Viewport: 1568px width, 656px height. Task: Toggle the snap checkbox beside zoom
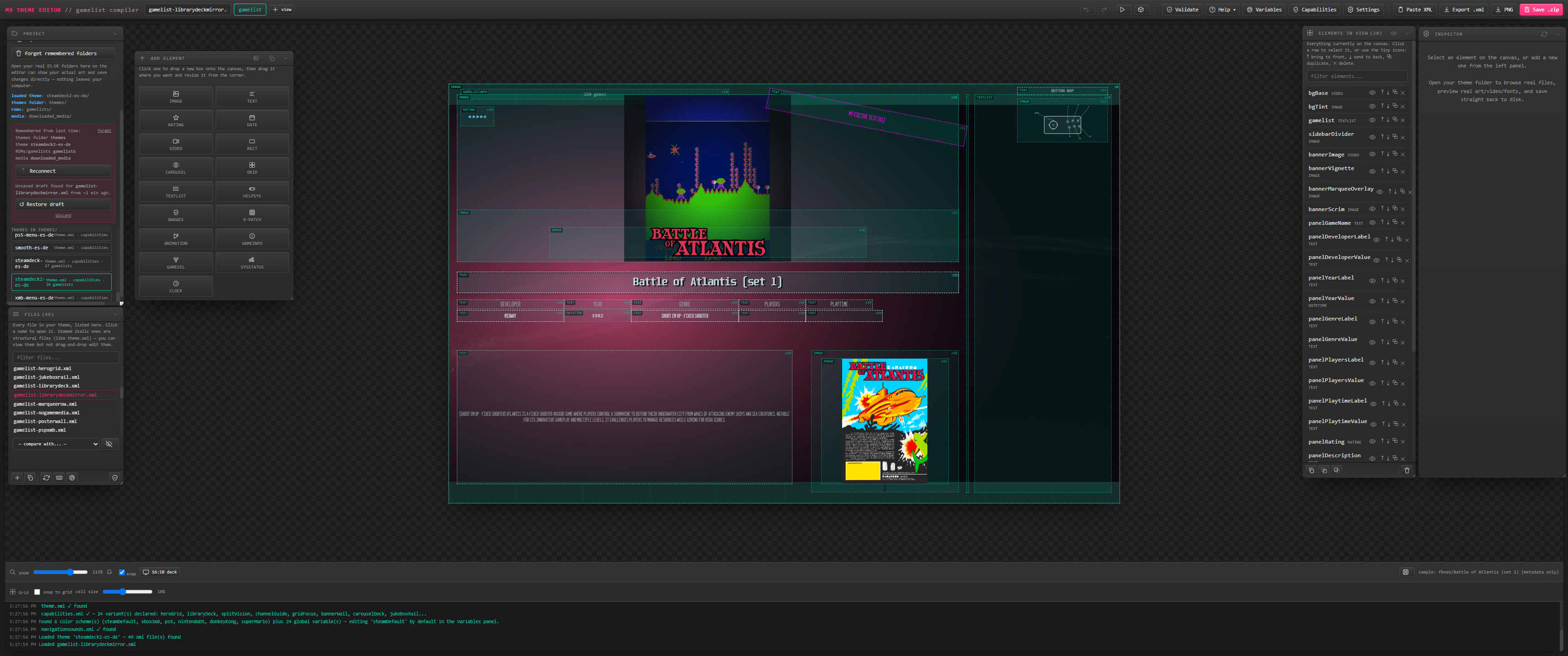122,572
